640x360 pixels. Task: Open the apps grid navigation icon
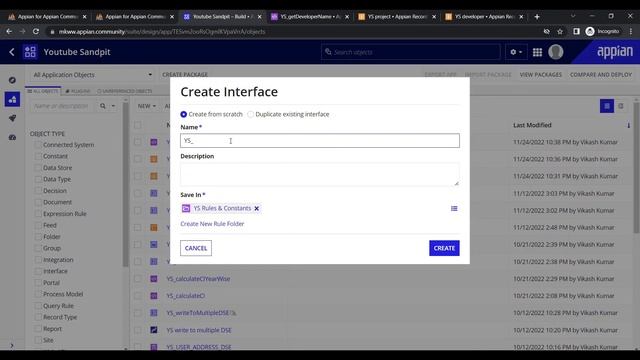coord(537,52)
